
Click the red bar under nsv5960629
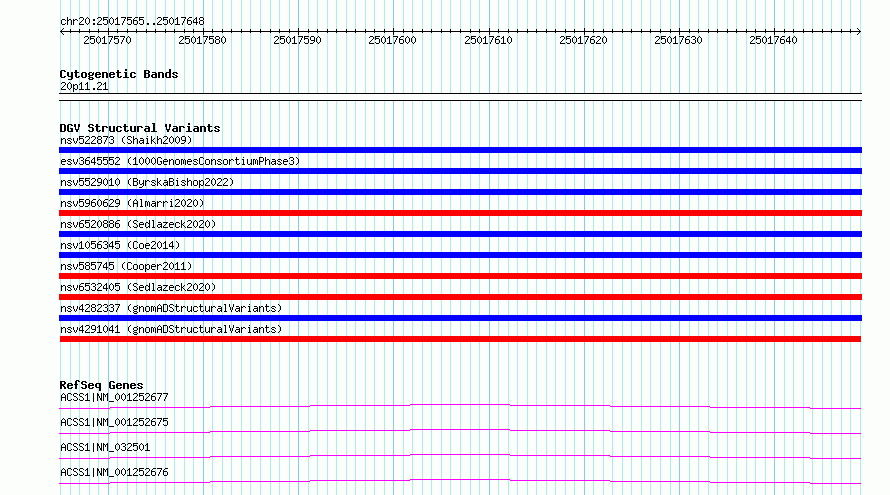[460, 213]
